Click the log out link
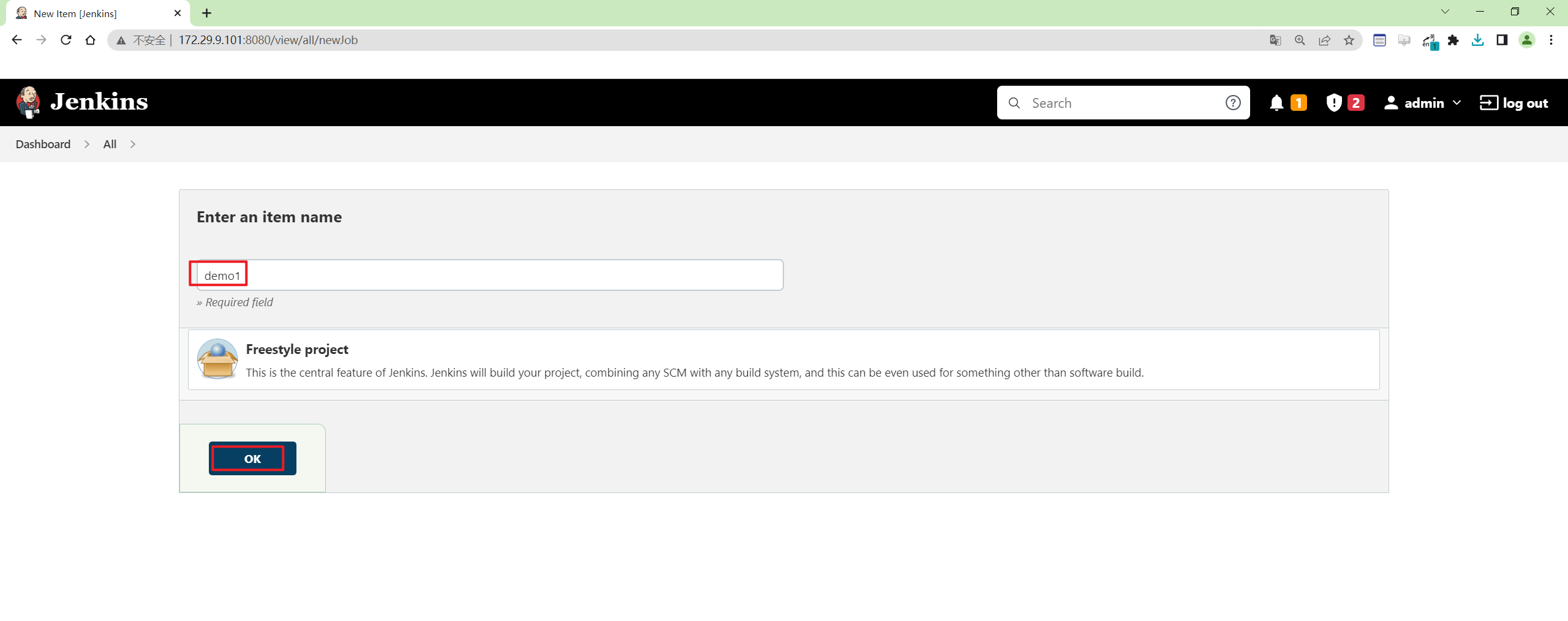The image size is (1568, 621). click(1514, 103)
